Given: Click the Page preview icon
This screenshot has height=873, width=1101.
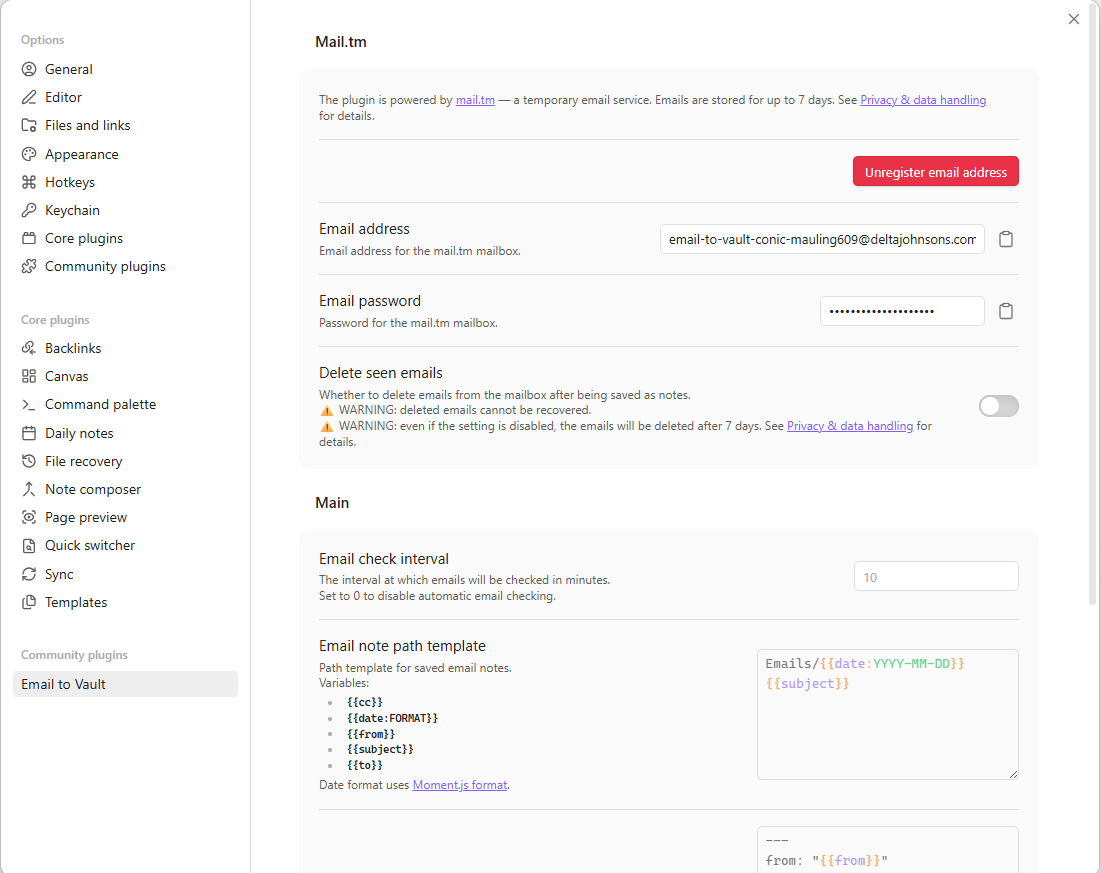Looking at the screenshot, I should click(29, 517).
